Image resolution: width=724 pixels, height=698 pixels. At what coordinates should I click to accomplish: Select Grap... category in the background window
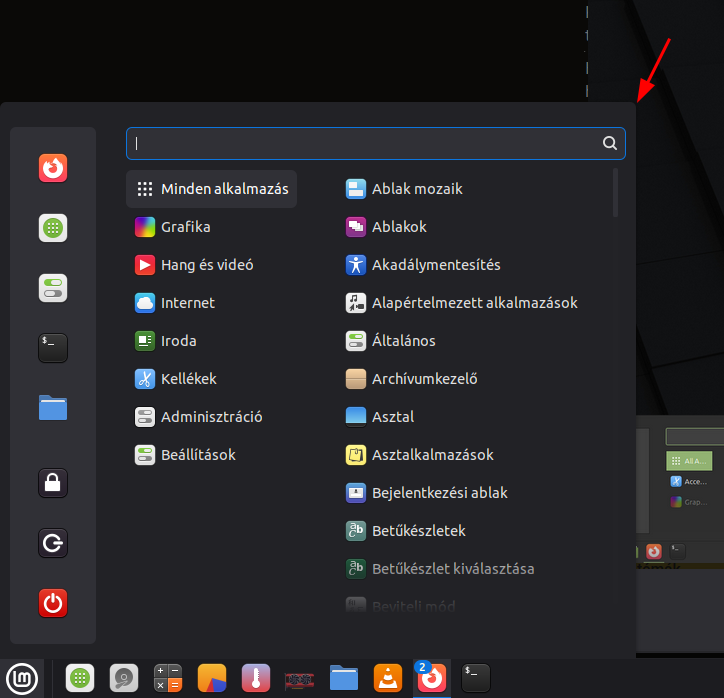point(689,502)
